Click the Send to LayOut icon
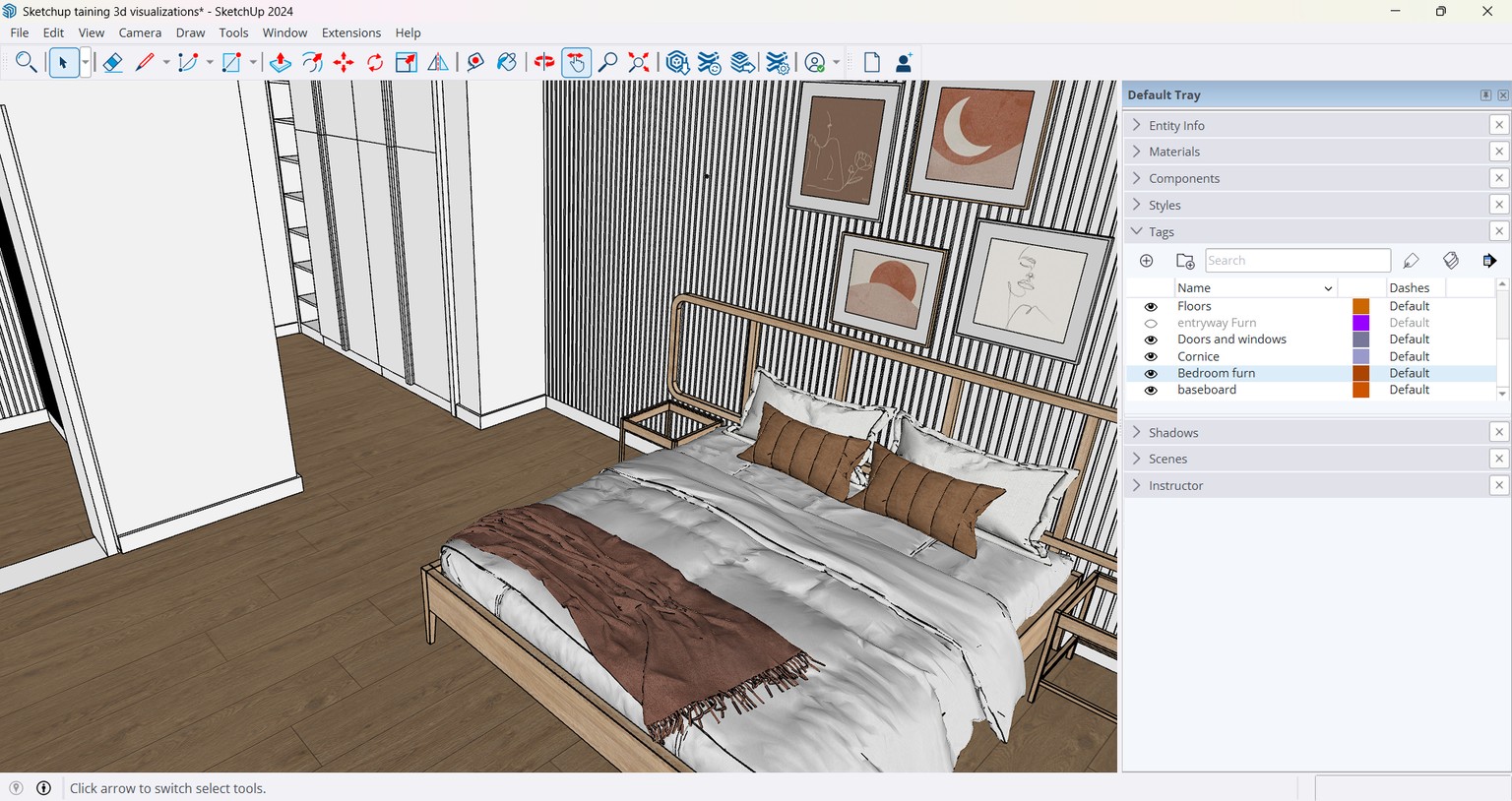This screenshot has height=801, width=1512. [743, 63]
